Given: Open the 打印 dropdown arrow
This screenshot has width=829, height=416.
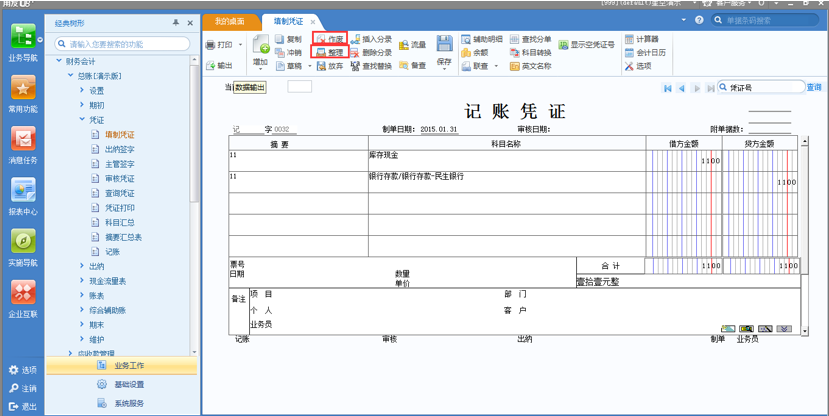Looking at the screenshot, I should (x=241, y=45).
